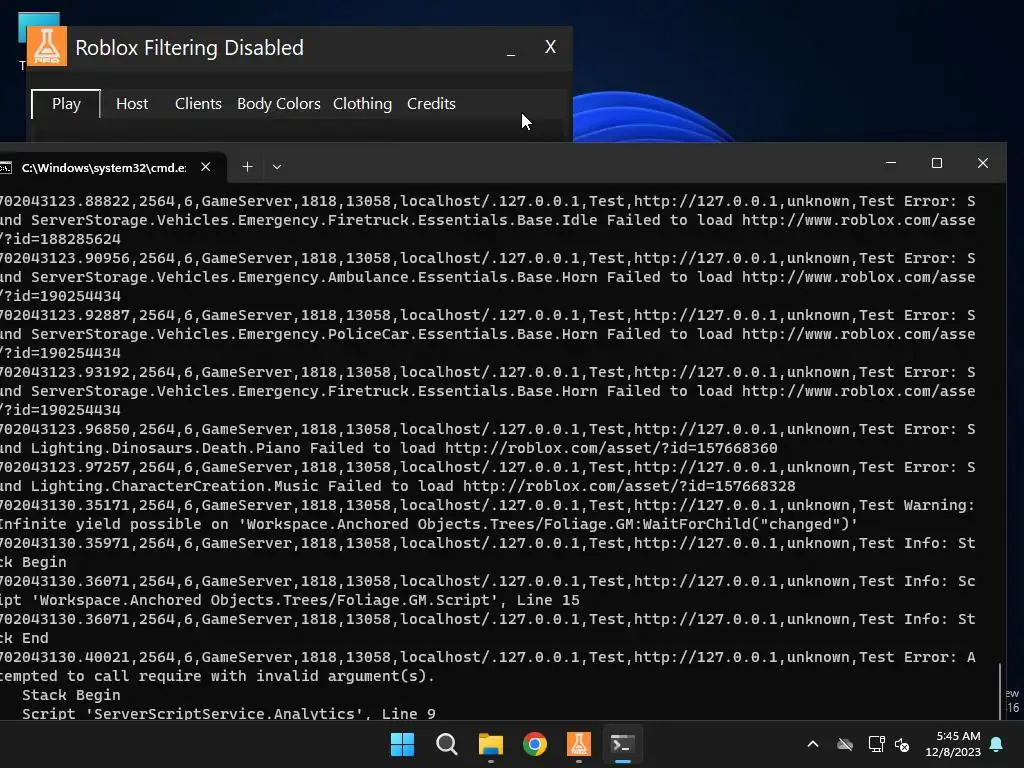Minimize the terminal window
Screen dimensions: 1024x768
tap(891, 163)
